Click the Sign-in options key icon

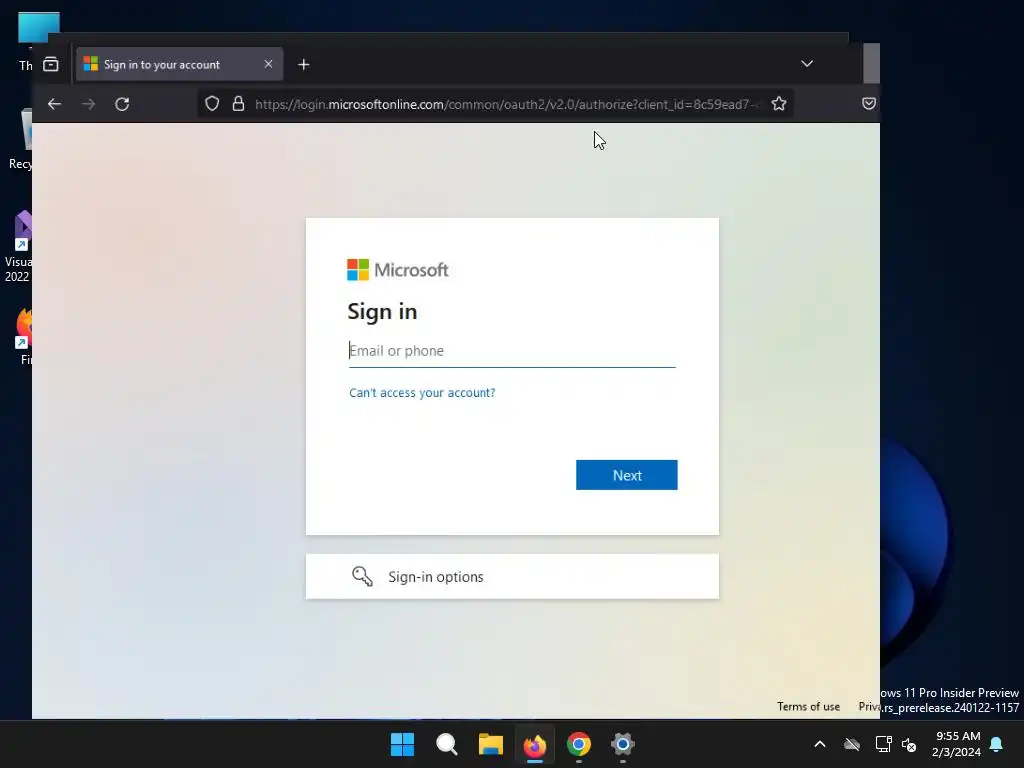pos(362,576)
